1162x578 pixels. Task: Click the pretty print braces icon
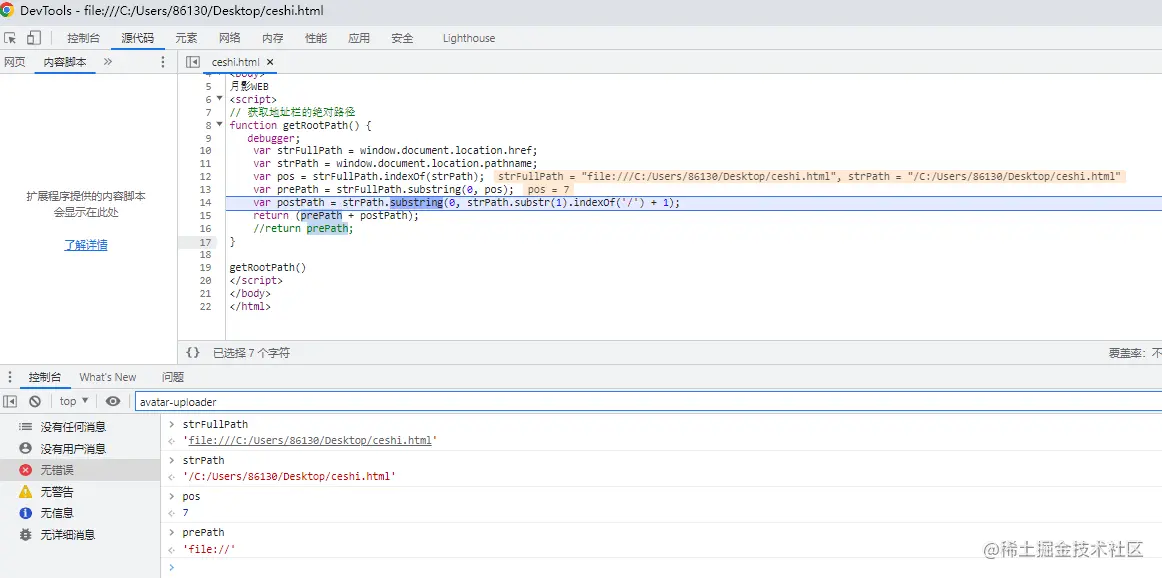coord(193,353)
